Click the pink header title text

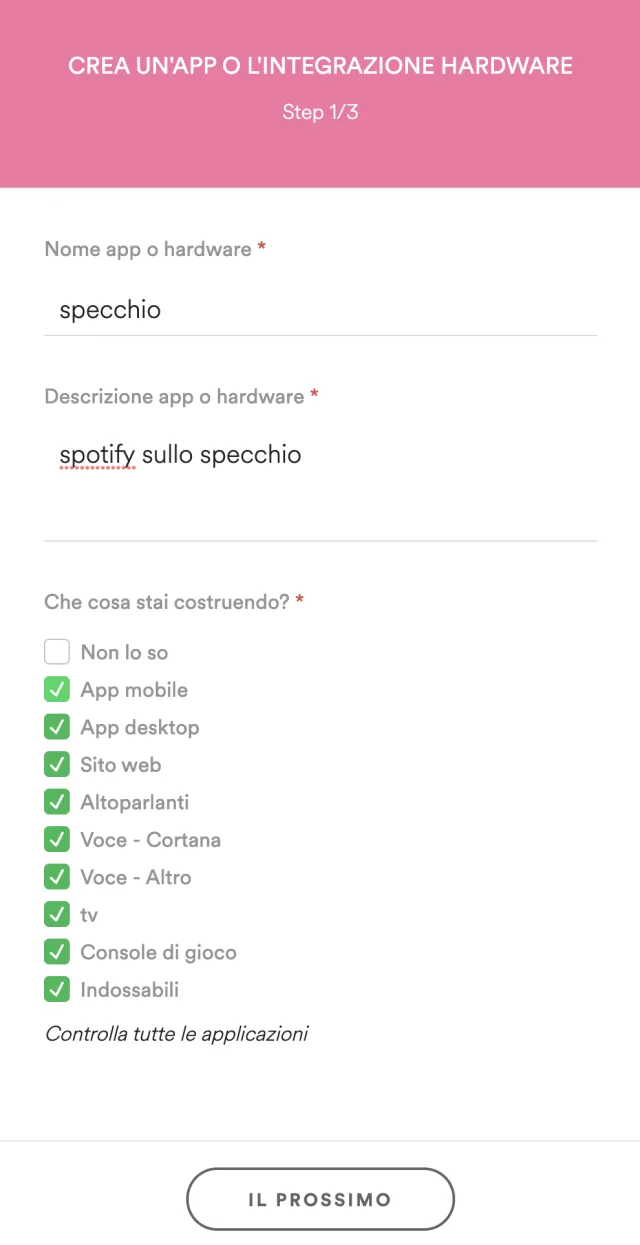point(320,65)
